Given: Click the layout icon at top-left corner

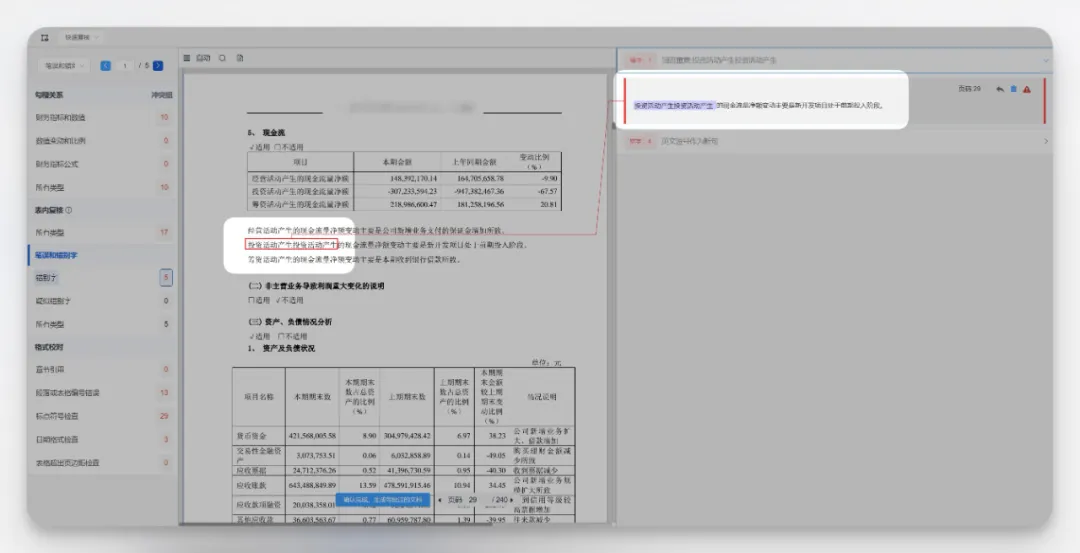Looking at the screenshot, I should [45, 37].
